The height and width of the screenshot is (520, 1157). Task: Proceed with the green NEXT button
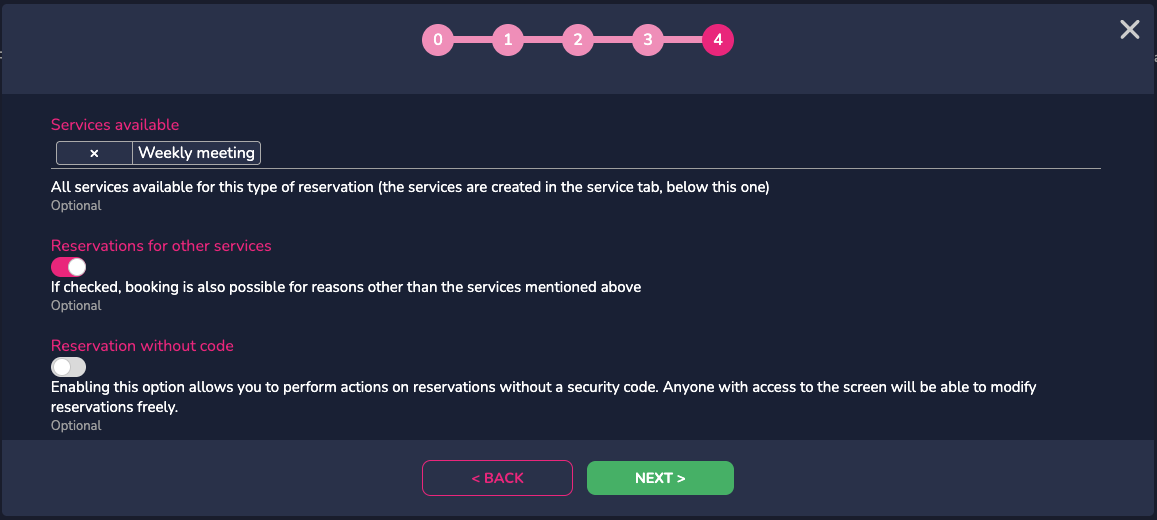(x=660, y=478)
